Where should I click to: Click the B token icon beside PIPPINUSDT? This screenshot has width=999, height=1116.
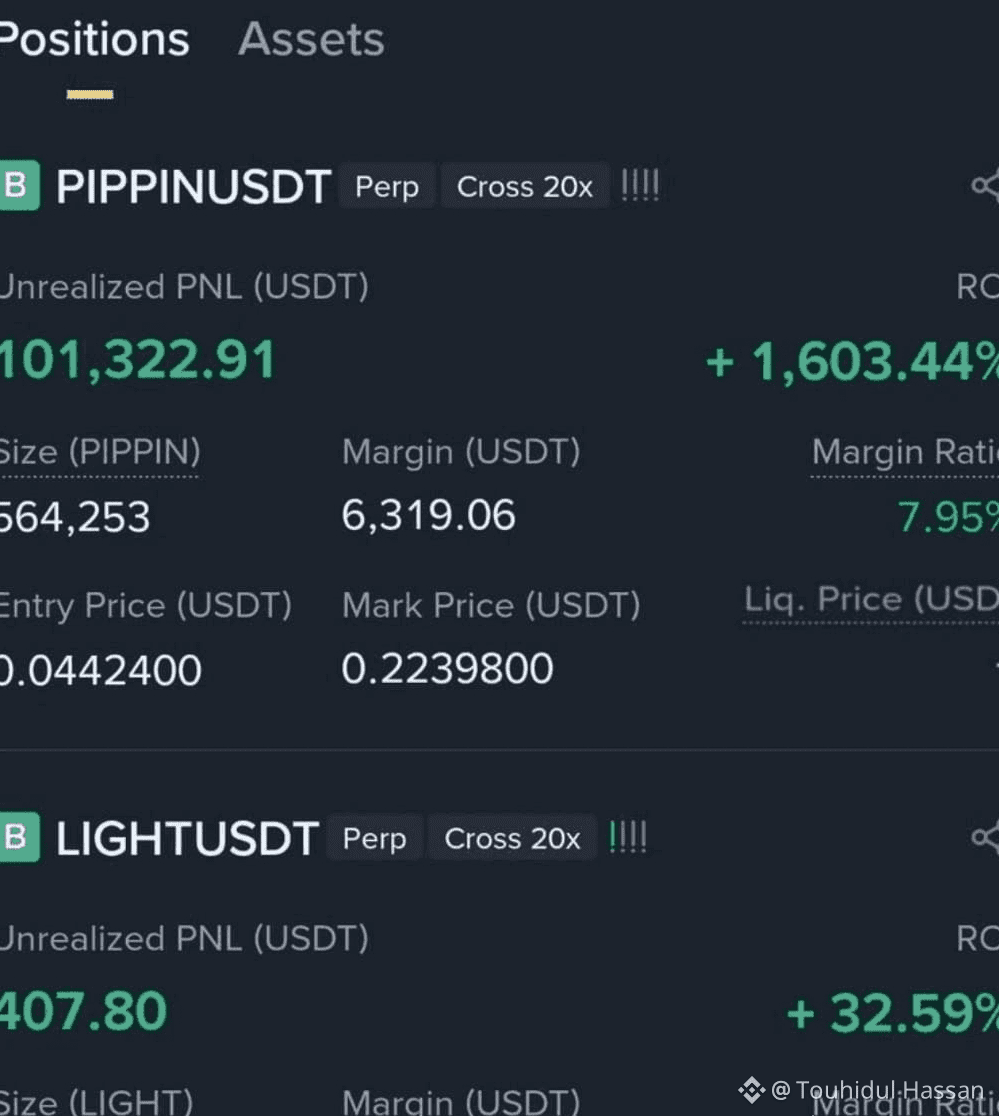(x=17, y=186)
